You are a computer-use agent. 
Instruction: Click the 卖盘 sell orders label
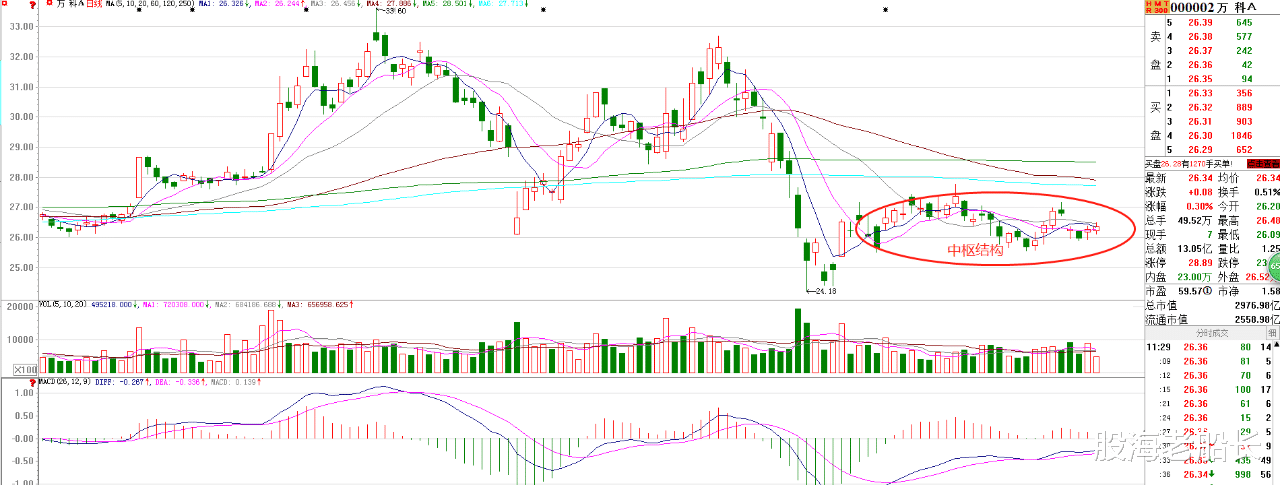pos(1153,51)
